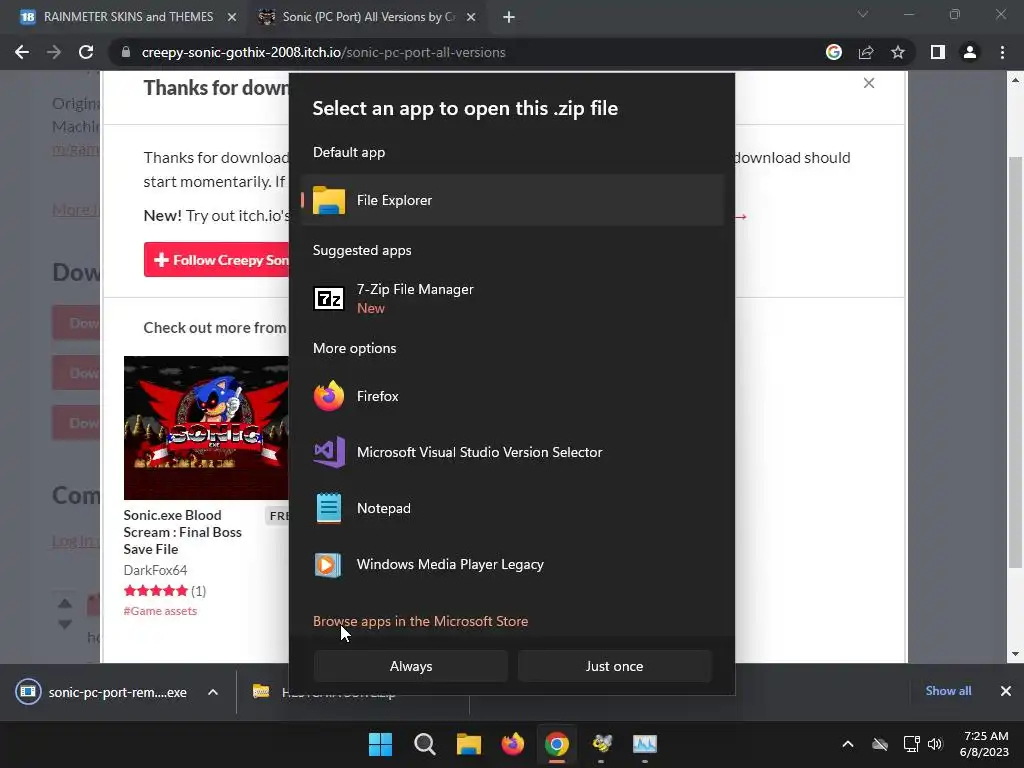Open Chrome's three-dot menu
This screenshot has height=768, width=1024.
1002,52
